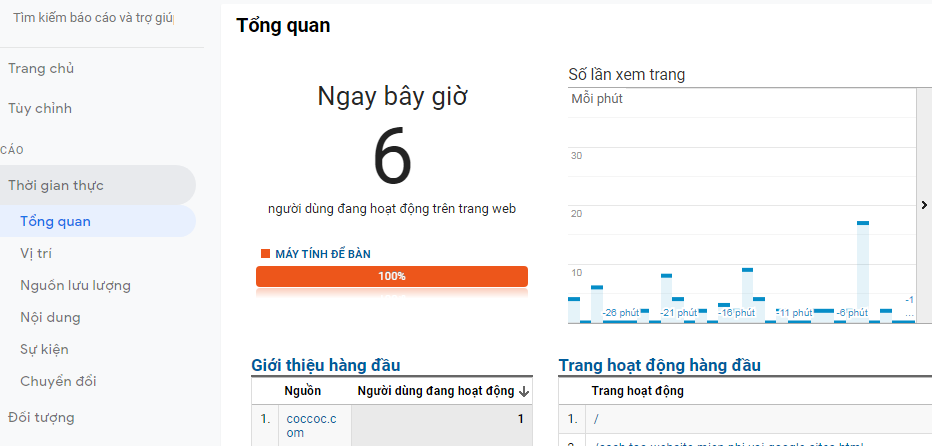Click the active users count 6
This screenshot has width=932, height=446.
click(x=392, y=156)
